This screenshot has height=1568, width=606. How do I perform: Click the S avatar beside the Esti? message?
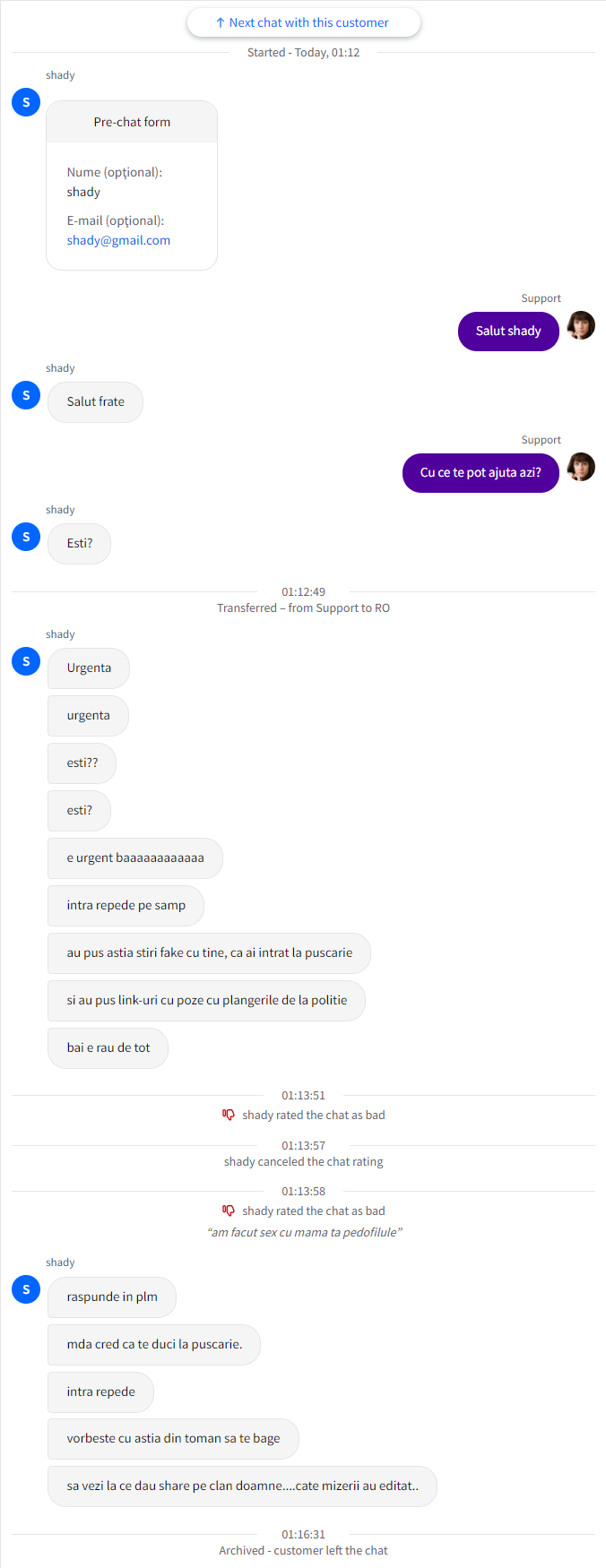[26, 537]
